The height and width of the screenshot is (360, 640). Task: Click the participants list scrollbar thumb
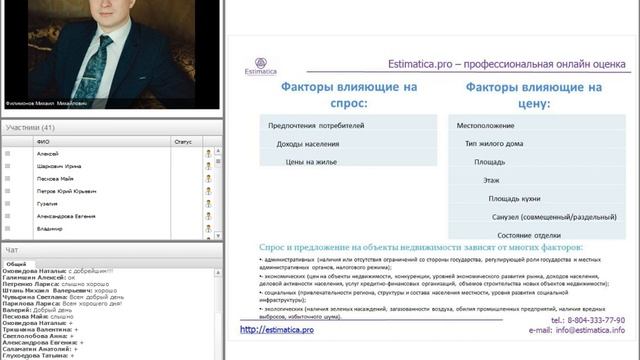[x=218, y=161]
